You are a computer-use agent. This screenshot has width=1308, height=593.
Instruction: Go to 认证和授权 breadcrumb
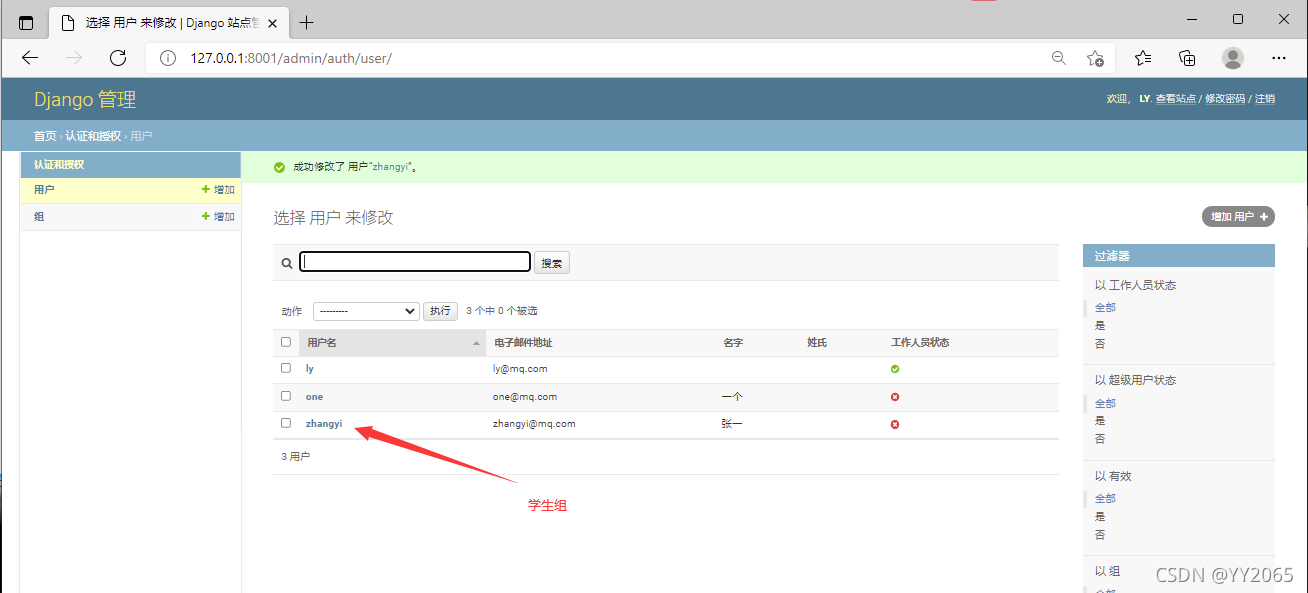[x=93, y=136]
